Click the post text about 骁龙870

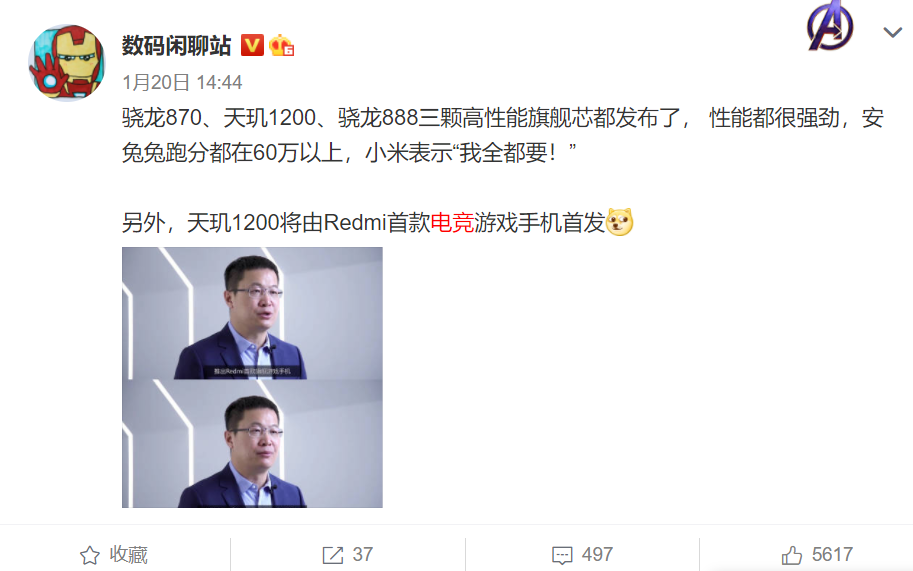click(503, 135)
